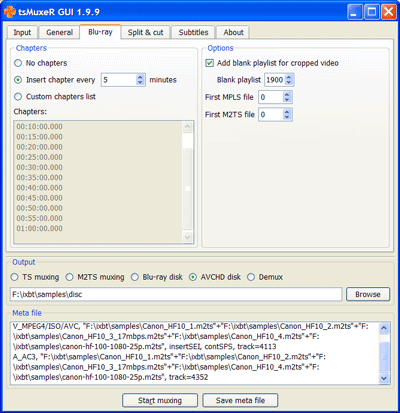This screenshot has width=400, height=413.
Task: Select the Blu-ray tab
Action: tap(100, 32)
